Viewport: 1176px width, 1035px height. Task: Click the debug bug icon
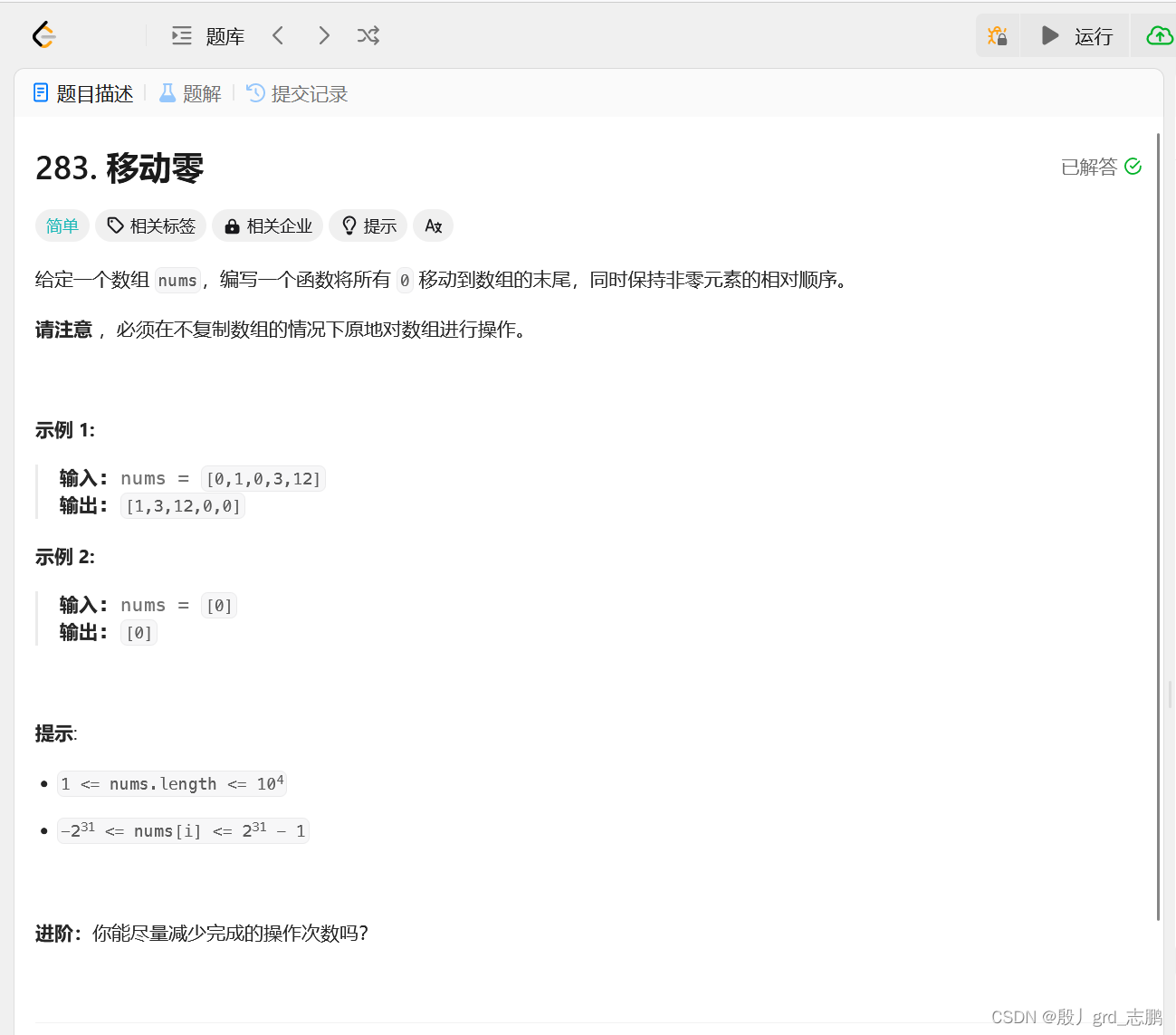pyautogui.click(x=997, y=36)
